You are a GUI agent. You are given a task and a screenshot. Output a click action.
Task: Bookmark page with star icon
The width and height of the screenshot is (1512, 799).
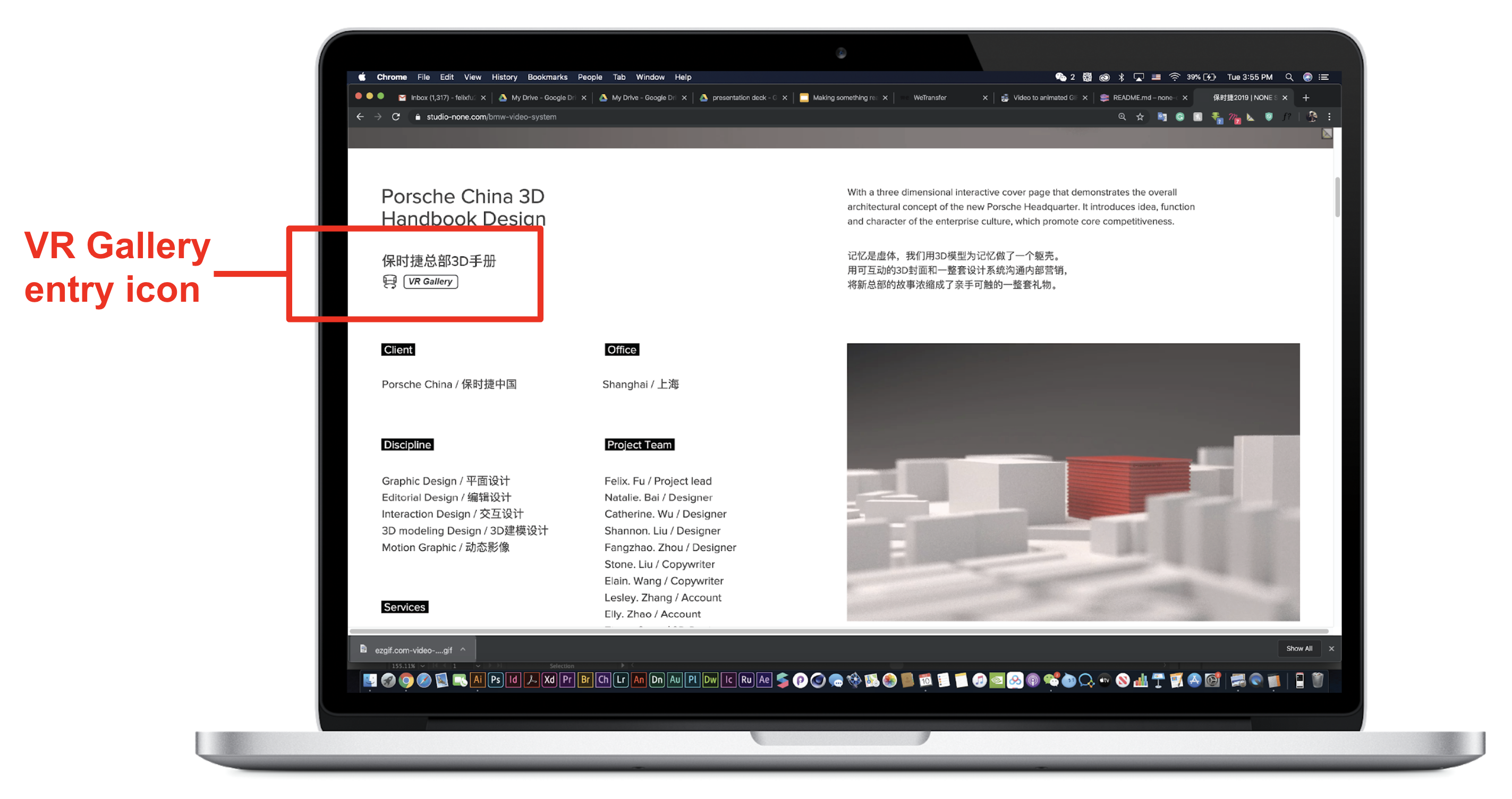(1140, 117)
